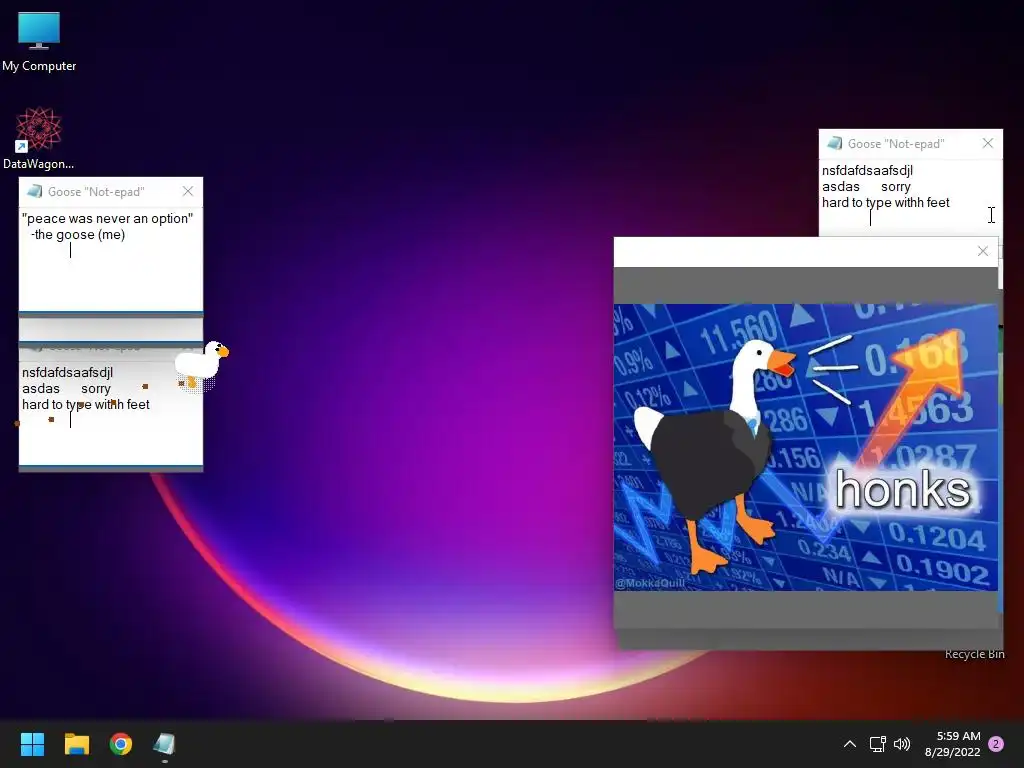1024x768 pixels.
Task: Click text "peace was never an option"
Action: tap(108, 219)
